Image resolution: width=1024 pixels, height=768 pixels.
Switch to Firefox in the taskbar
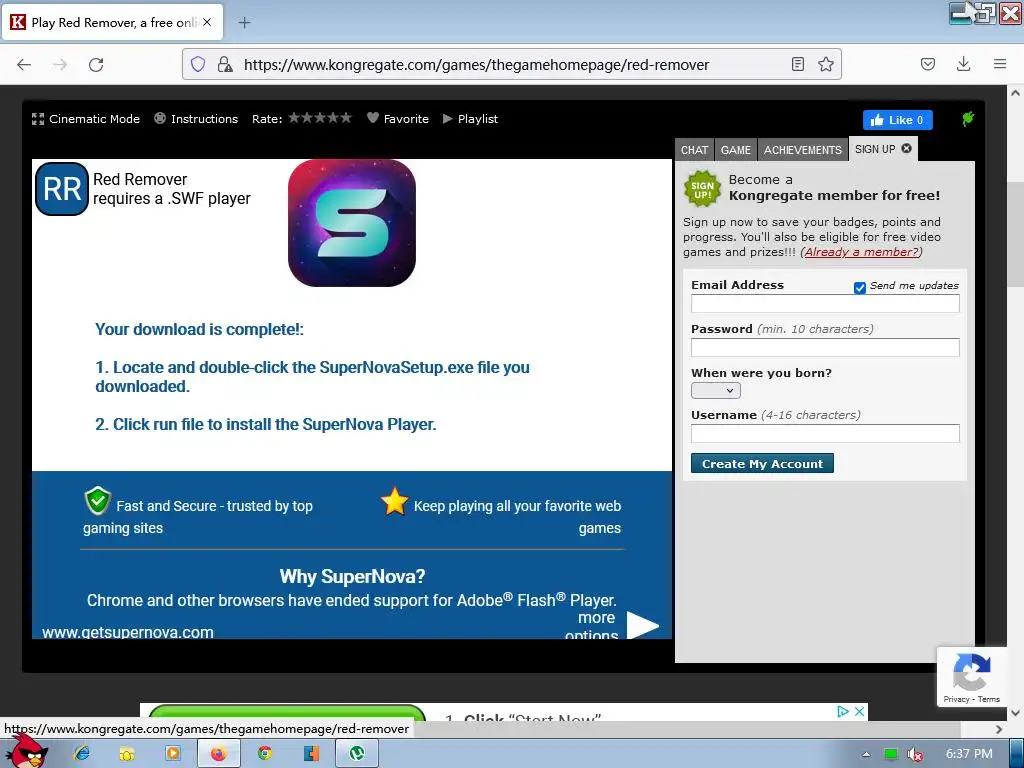[218, 754]
